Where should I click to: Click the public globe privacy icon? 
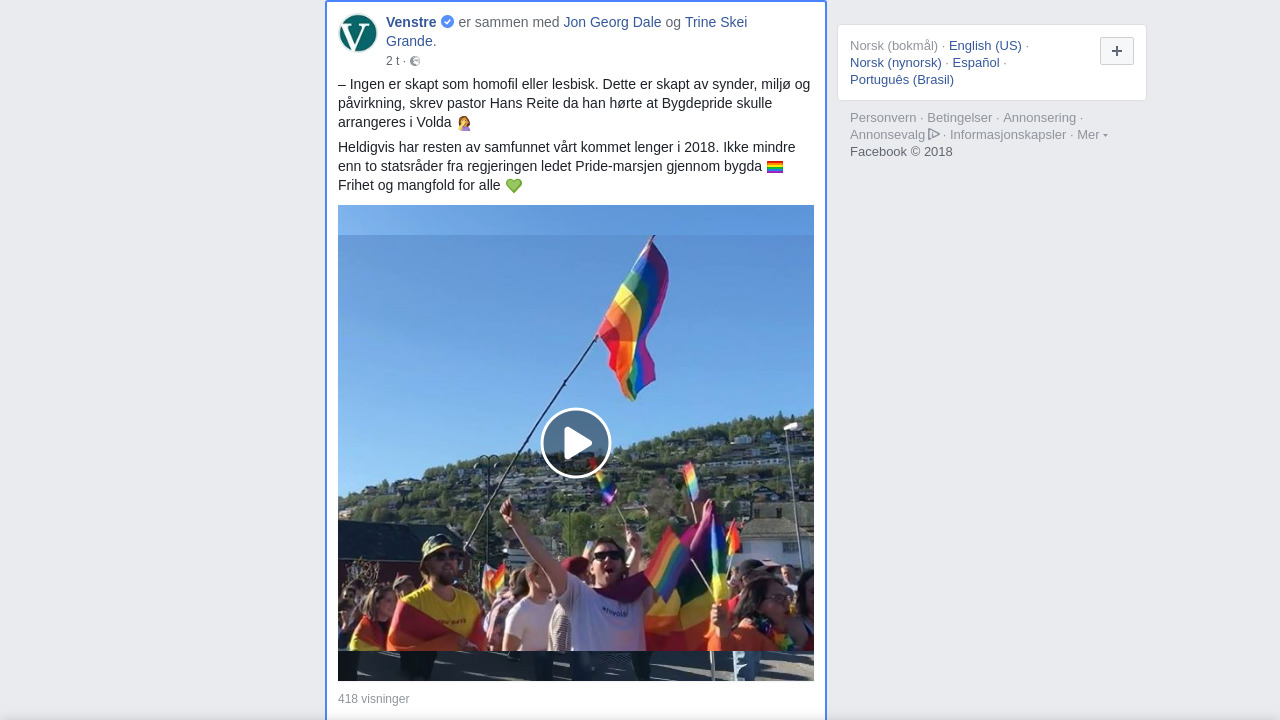coord(415,61)
